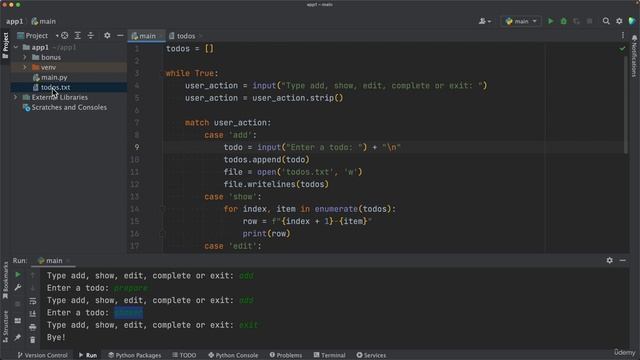
Task: Open main.py in the project tree
Action: [x=54, y=77]
